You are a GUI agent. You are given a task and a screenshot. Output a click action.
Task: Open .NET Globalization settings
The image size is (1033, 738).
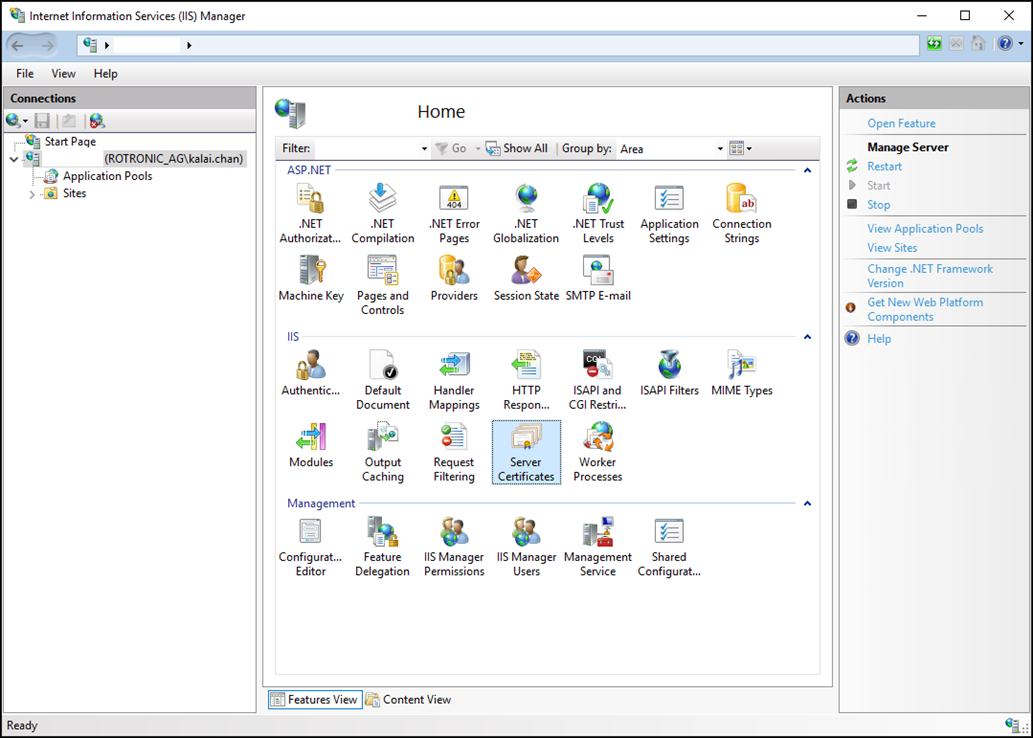[526, 213]
